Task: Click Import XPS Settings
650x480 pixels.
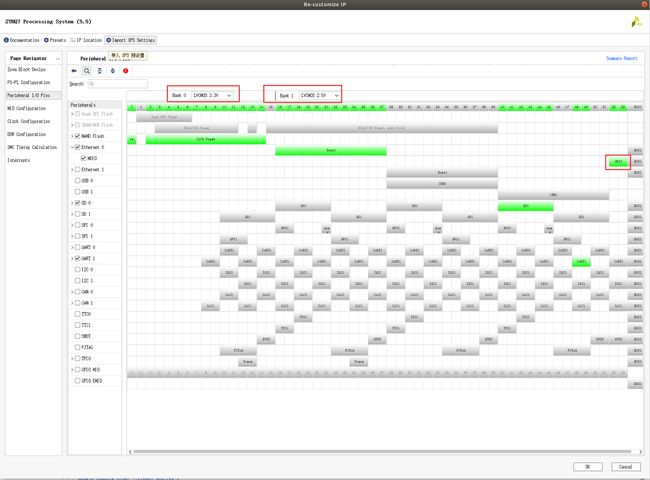Action: pos(131,40)
